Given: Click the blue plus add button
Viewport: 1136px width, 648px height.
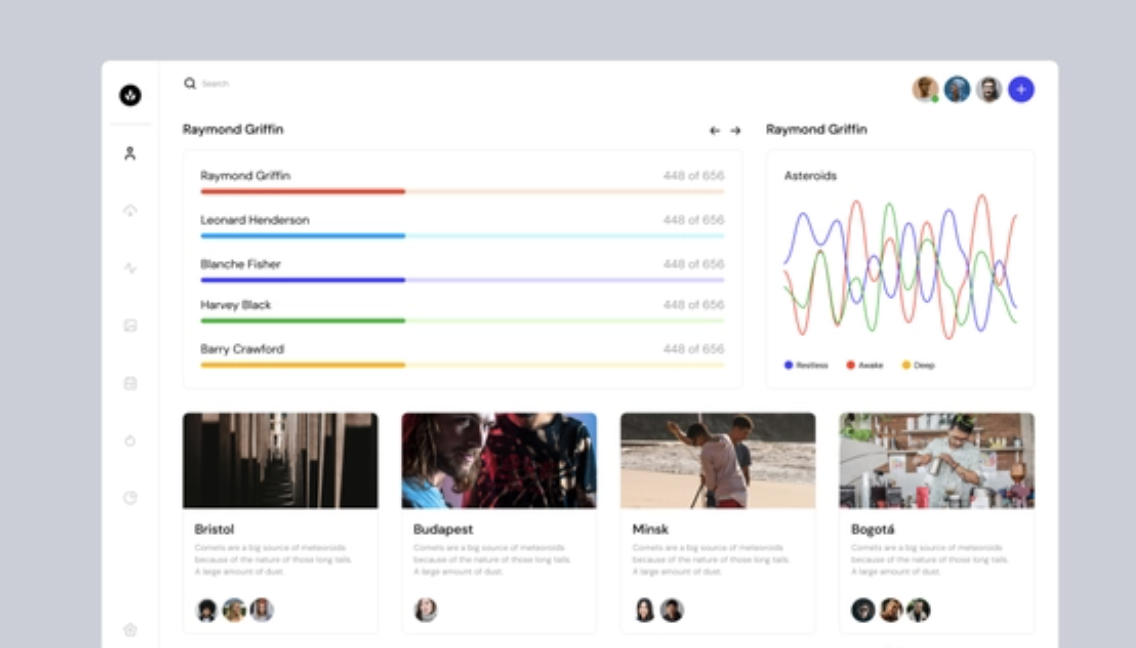Looking at the screenshot, I should click(1020, 90).
